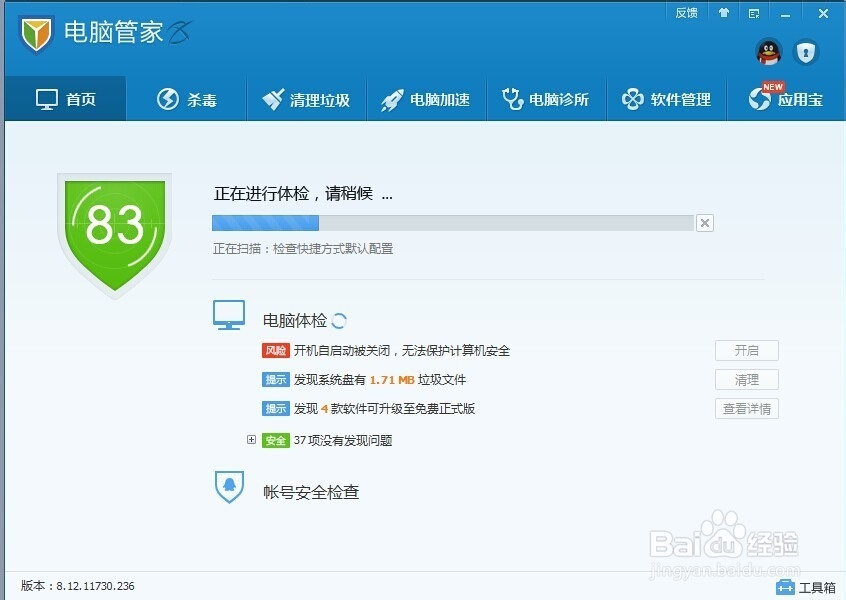The image size is (846, 600).
Task: Switch to the 软件管理 software tab
Action: coord(666,99)
